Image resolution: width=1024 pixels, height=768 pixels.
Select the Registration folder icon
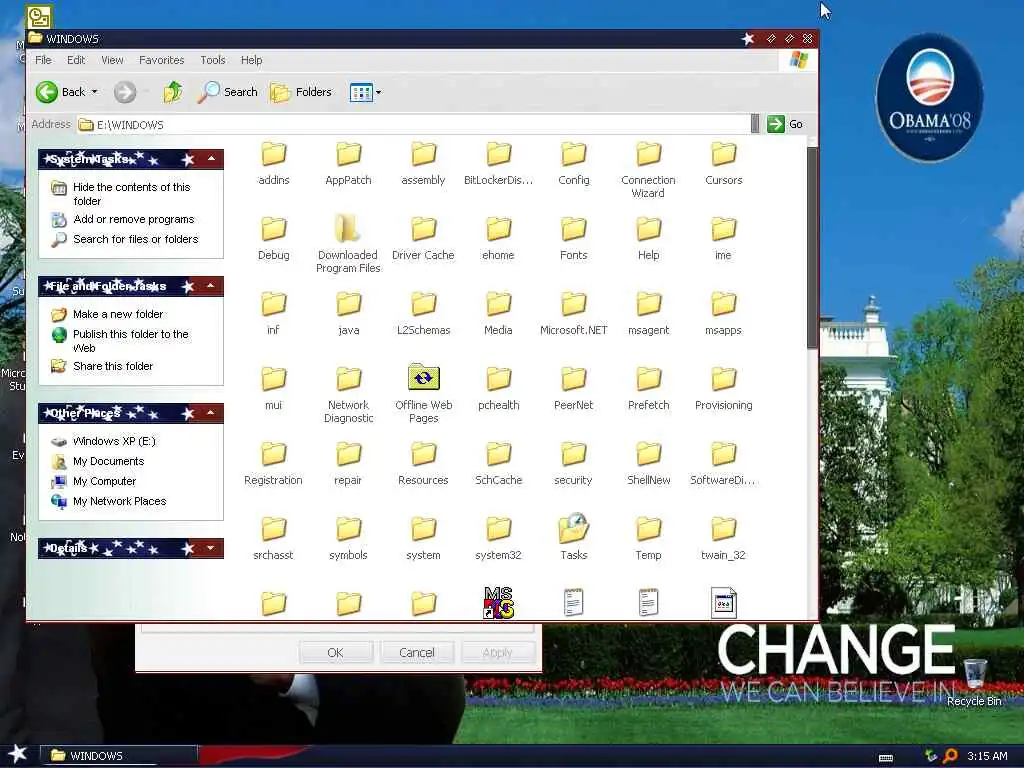(x=274, y=454)
